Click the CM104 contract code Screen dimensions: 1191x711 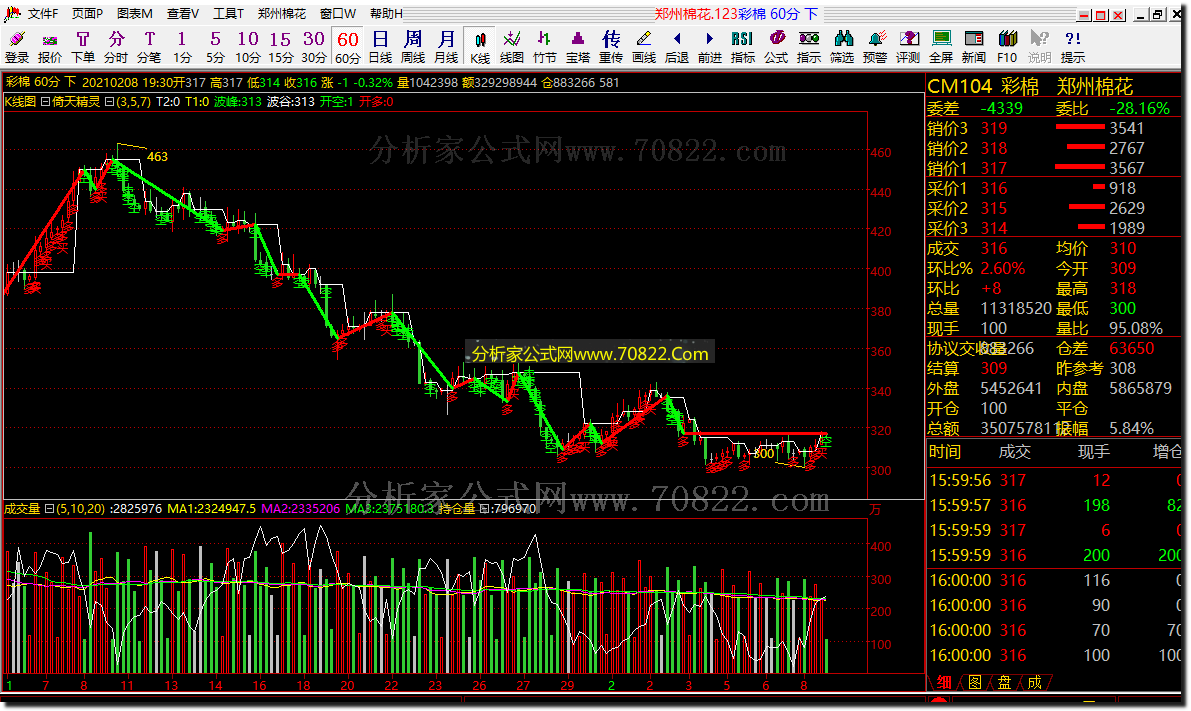point(960,87)
